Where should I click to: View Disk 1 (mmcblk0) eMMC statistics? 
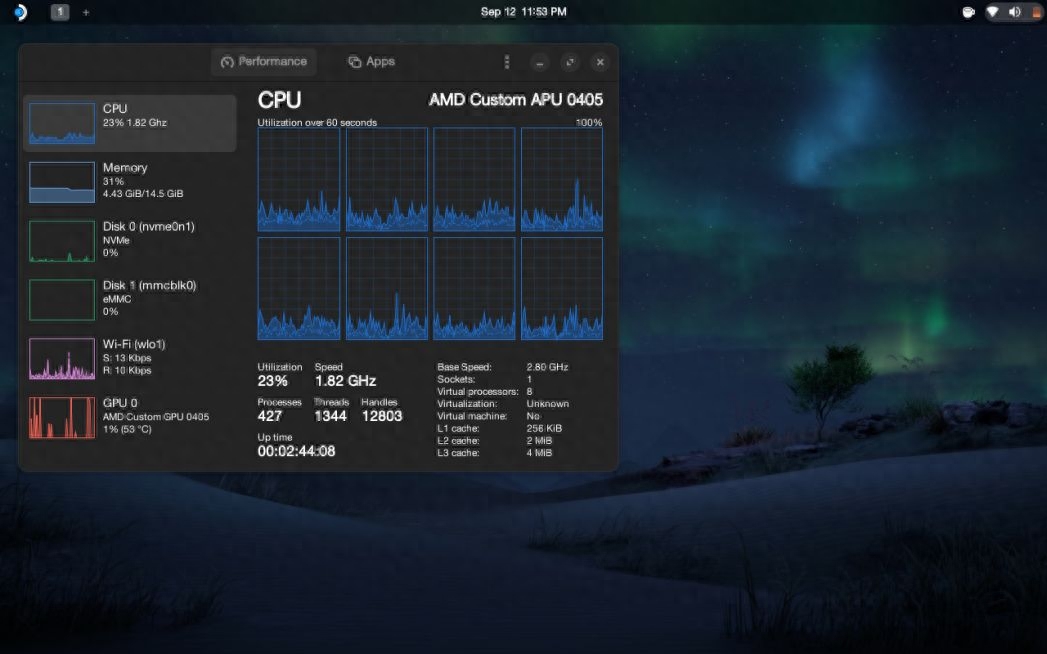click(130, 298)
